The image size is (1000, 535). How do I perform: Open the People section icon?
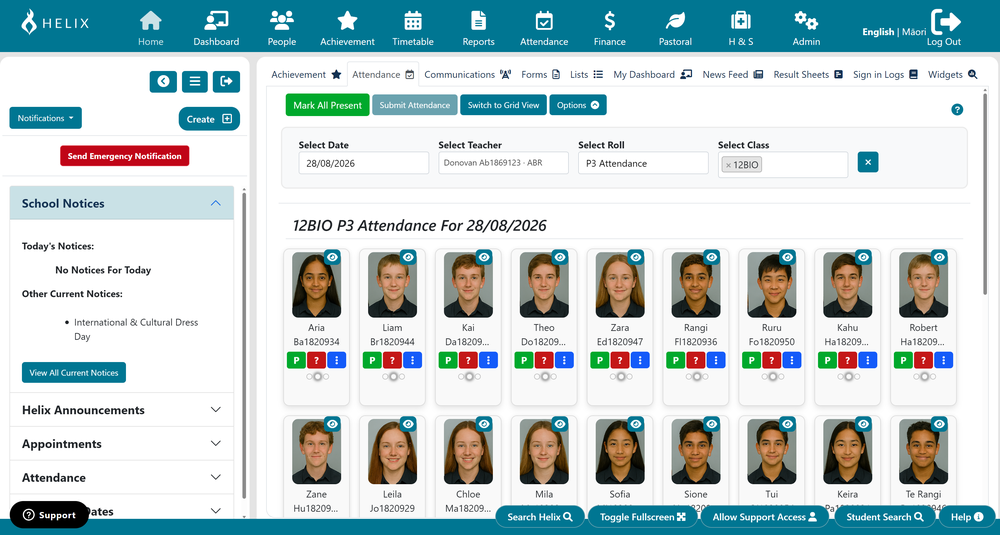281,28
